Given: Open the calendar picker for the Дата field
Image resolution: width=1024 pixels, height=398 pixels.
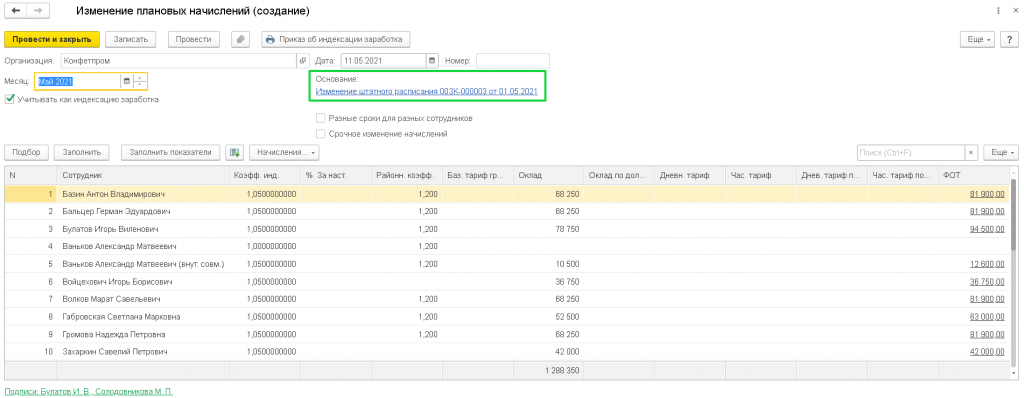Looking at the screenshot, I should 432,61.
